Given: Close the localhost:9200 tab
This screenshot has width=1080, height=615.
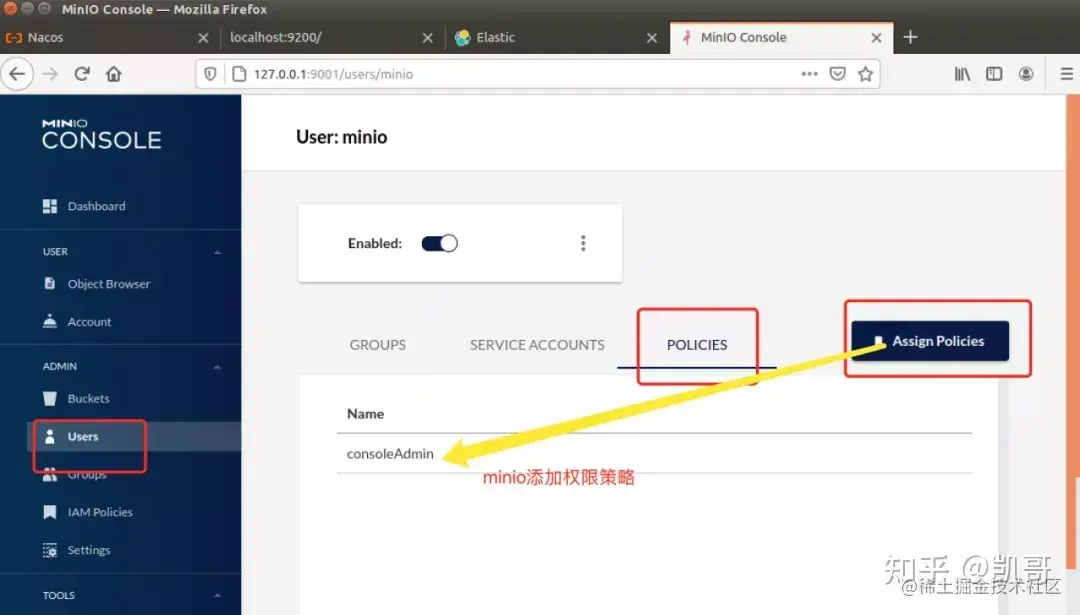Looking at the screenshot, I should (x=428, y=38).
